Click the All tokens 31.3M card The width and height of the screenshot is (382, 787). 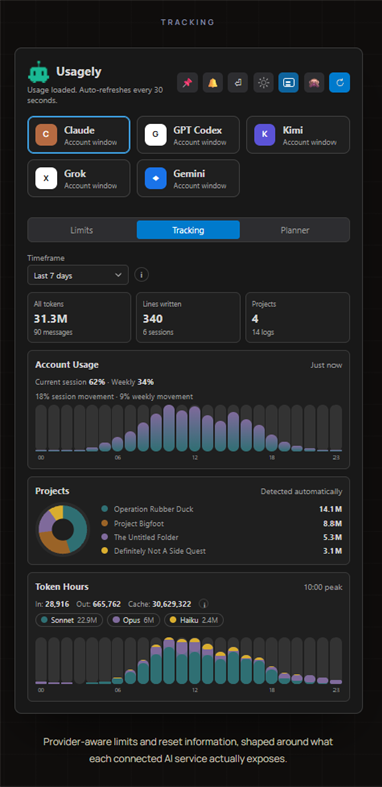coord(79,318)
